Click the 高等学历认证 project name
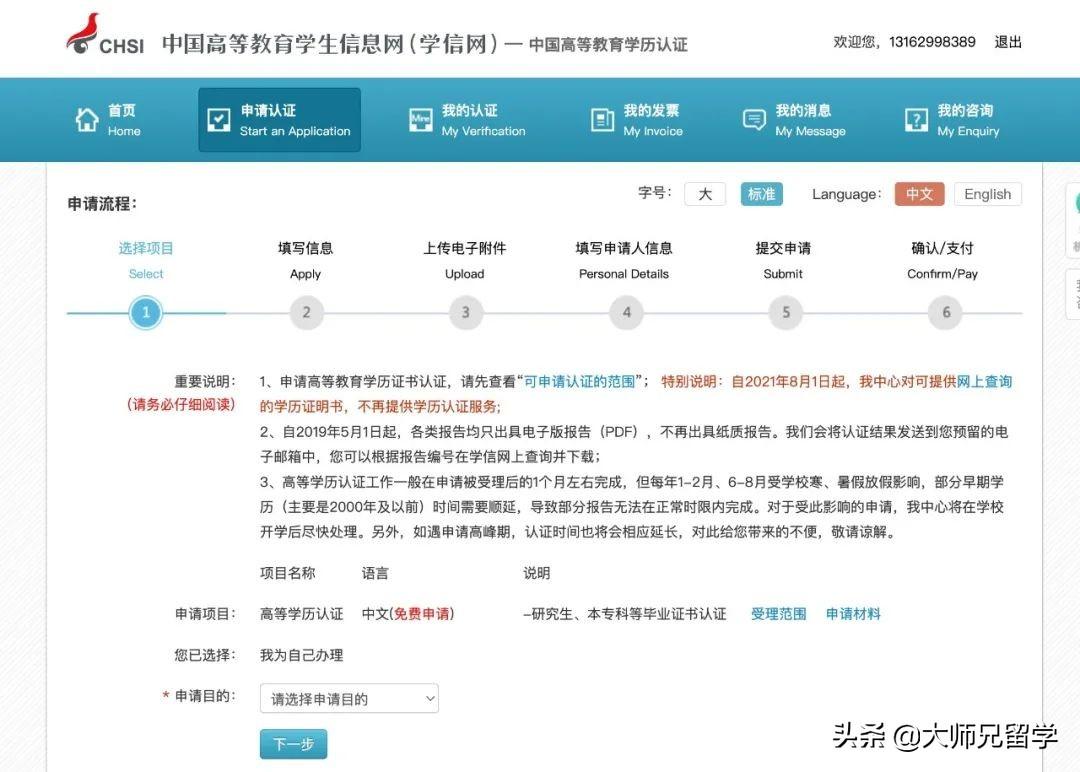The height and width of the screenshot is (772, 1080). coord(301,614)
